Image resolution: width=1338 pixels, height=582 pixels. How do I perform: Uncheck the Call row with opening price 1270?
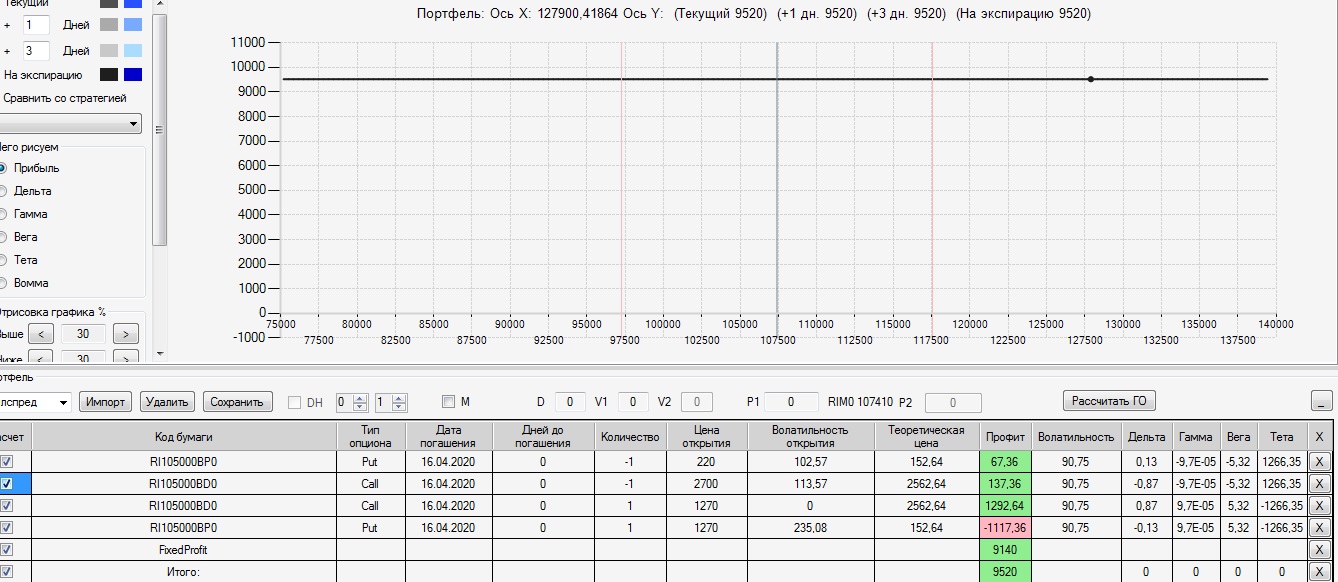pyautogui.click(x=8, y=505)
